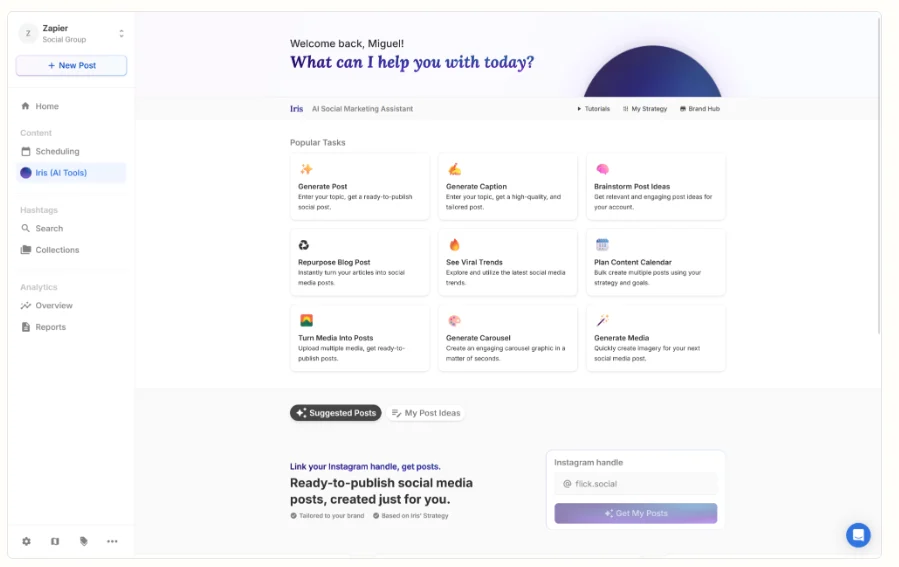Open the chat support bubble

pyautogui.click(x=858, y=535)
